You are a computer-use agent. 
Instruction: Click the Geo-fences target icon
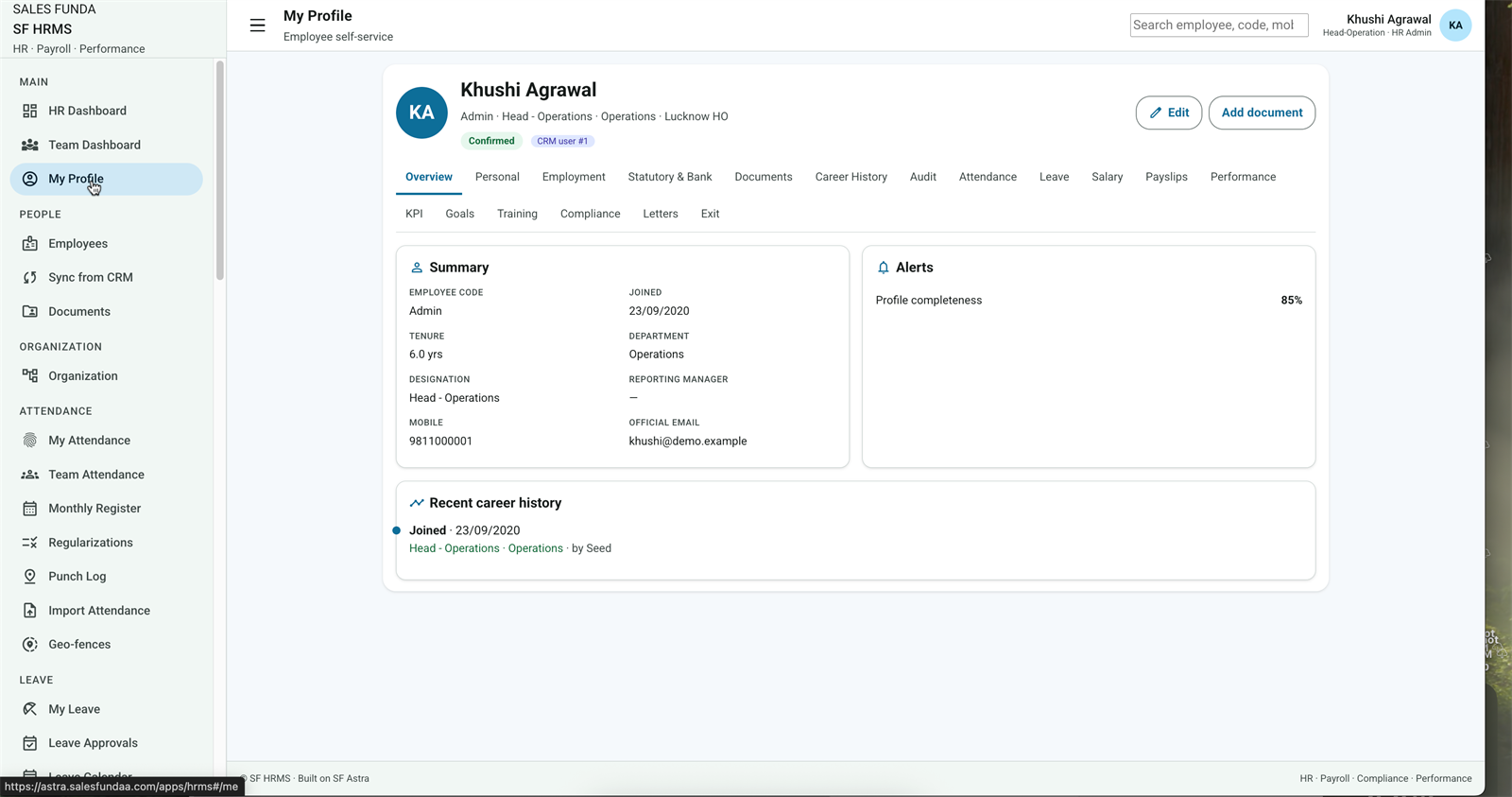tap(30, 645)
